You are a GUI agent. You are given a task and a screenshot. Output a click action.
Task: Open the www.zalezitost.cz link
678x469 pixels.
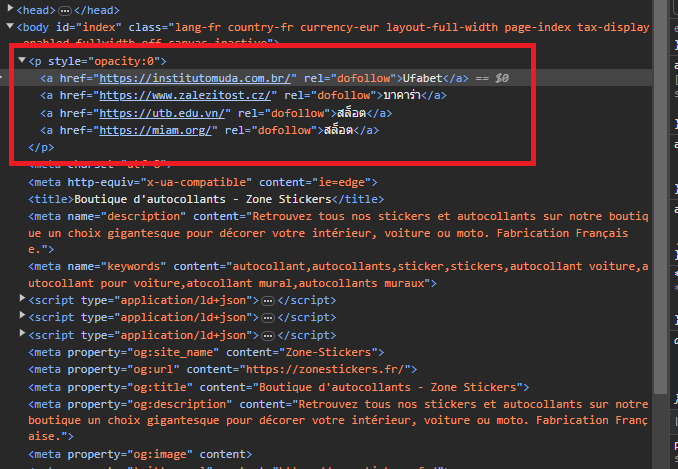pos(185,96)
